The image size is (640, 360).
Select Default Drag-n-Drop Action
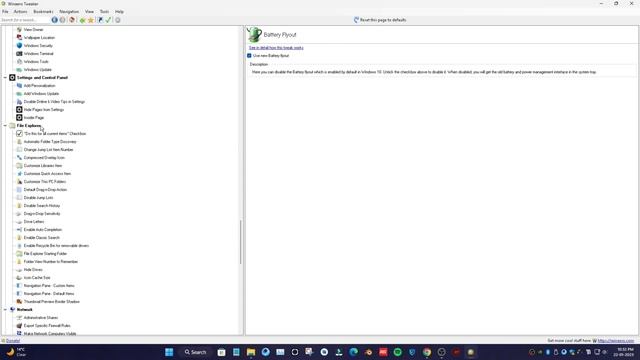click(45, 190)
